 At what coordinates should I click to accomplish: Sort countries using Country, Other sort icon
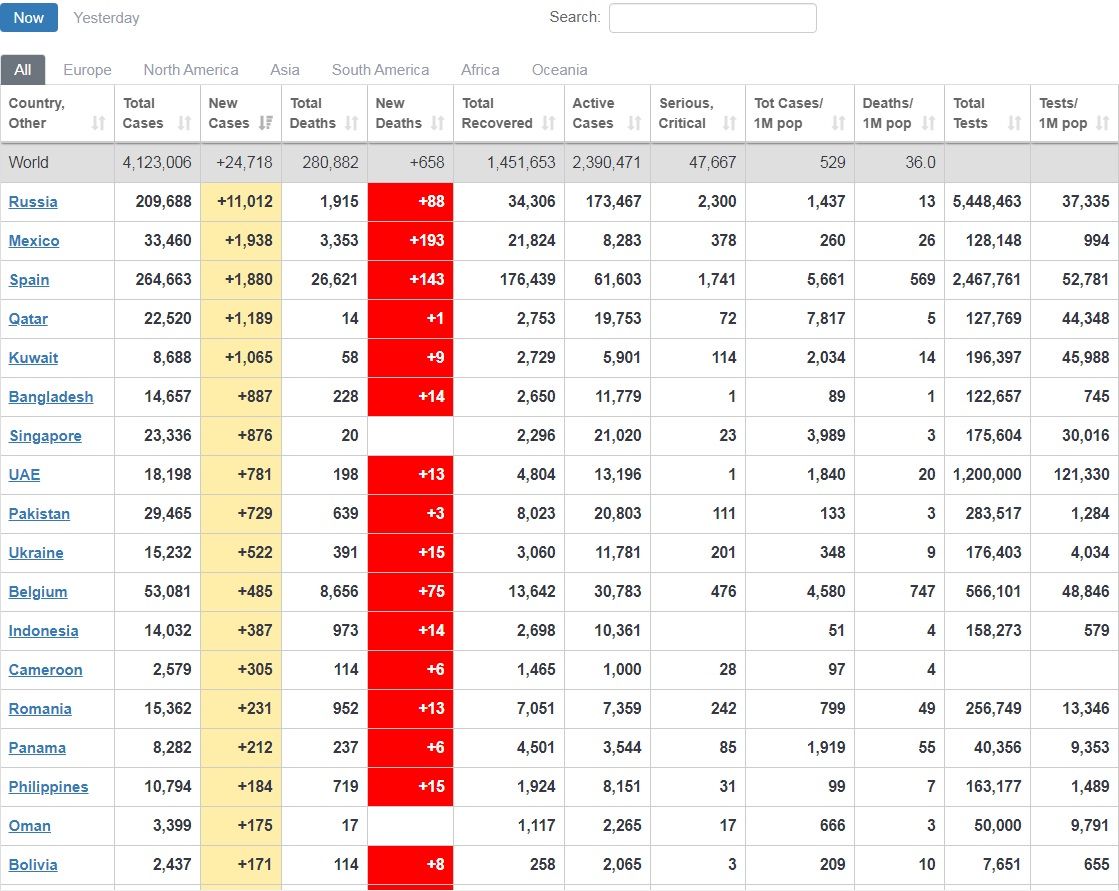[x=98, y=123]
